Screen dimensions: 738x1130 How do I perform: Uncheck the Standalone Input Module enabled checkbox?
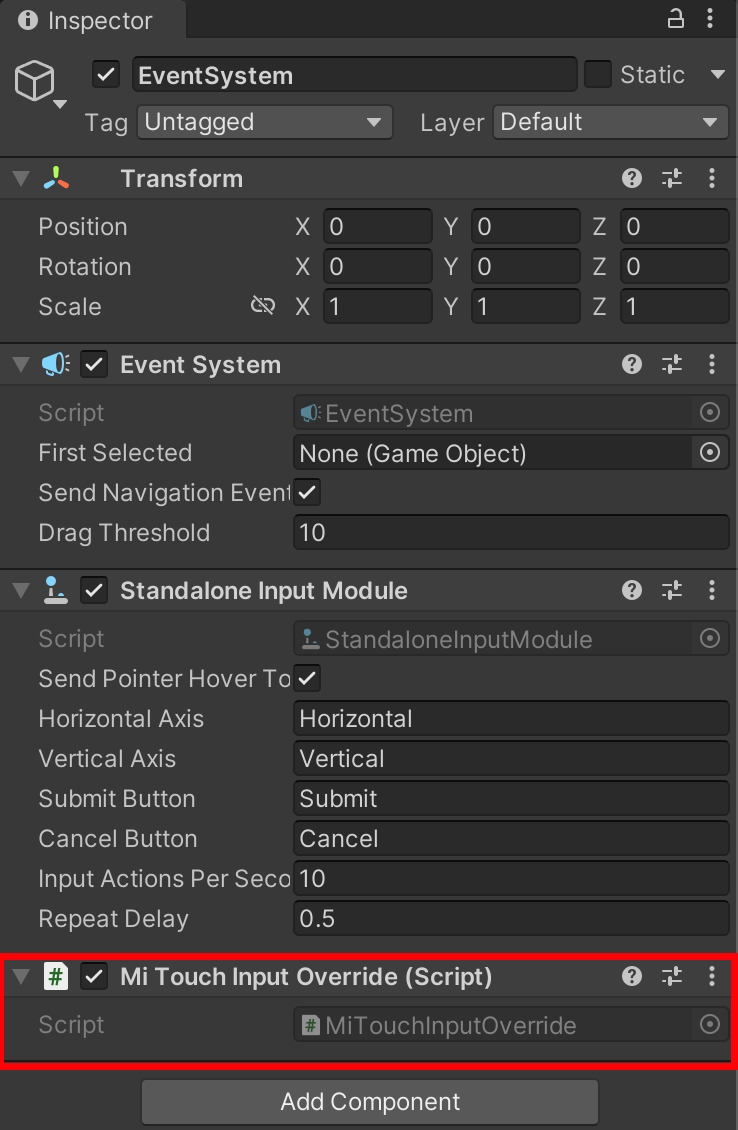pyautogui.click(x=94, y=590)
